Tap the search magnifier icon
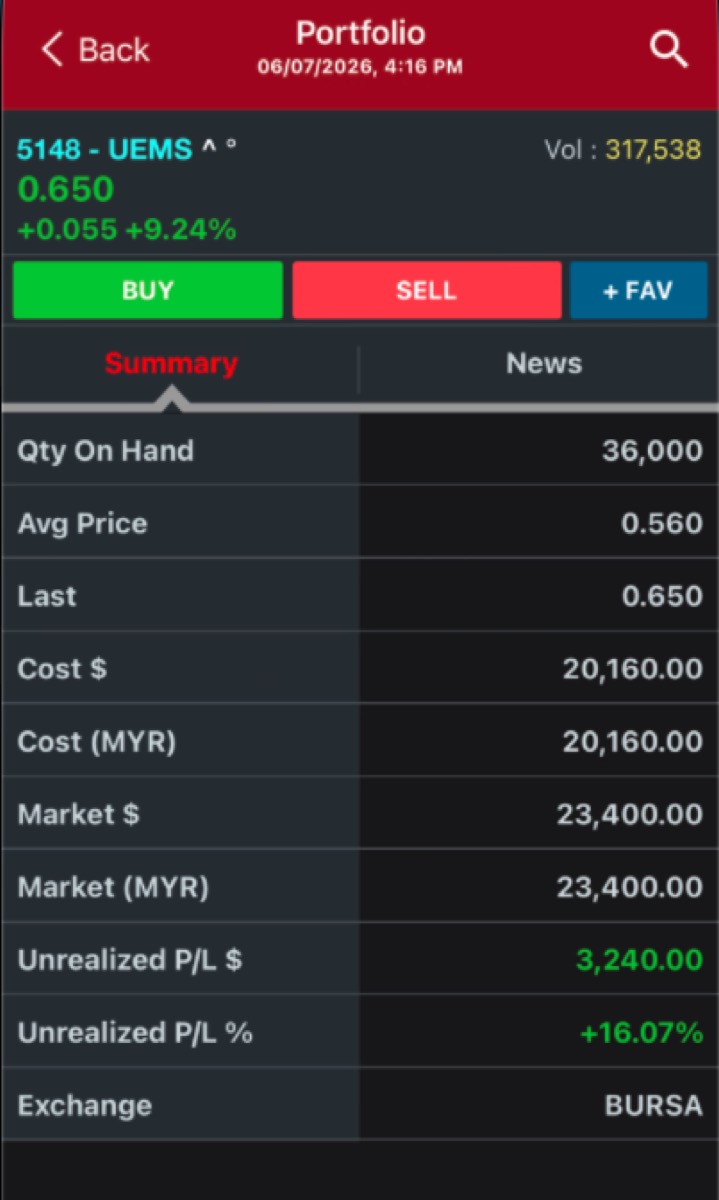The width and height of the screenshot is (719, 1200). (669, 49)
